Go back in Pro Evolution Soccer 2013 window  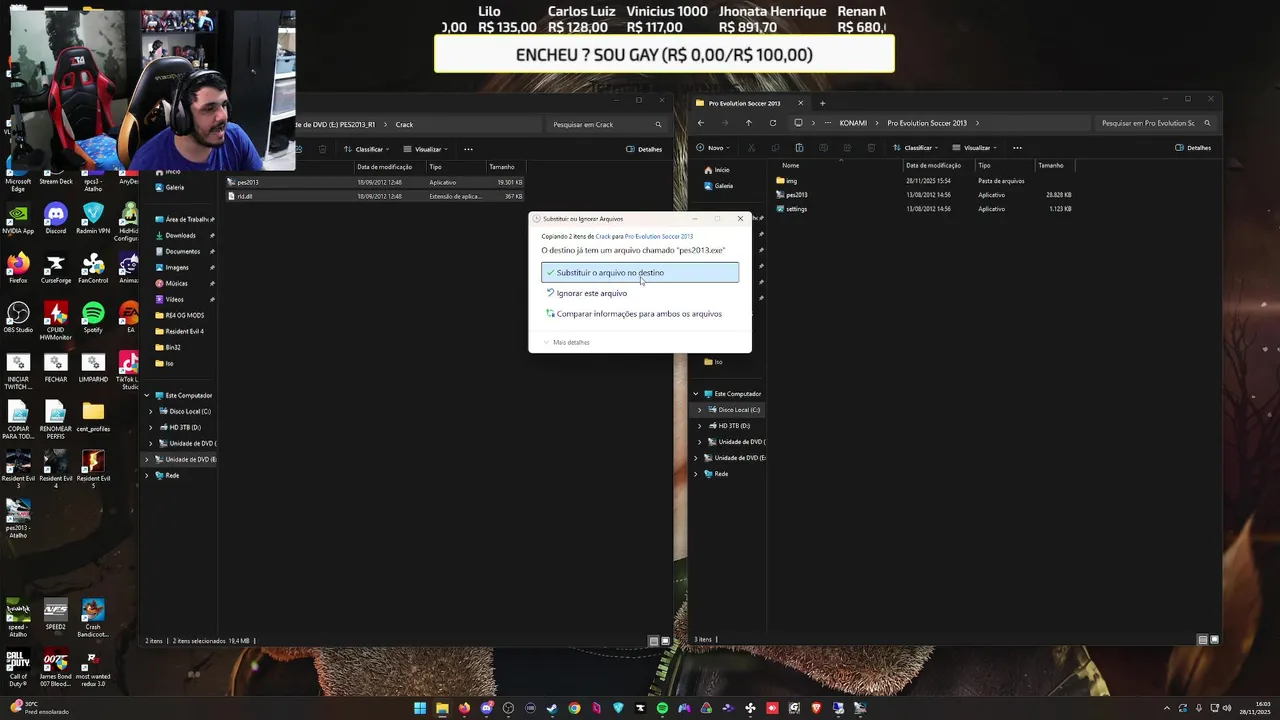tap(701, 123)
